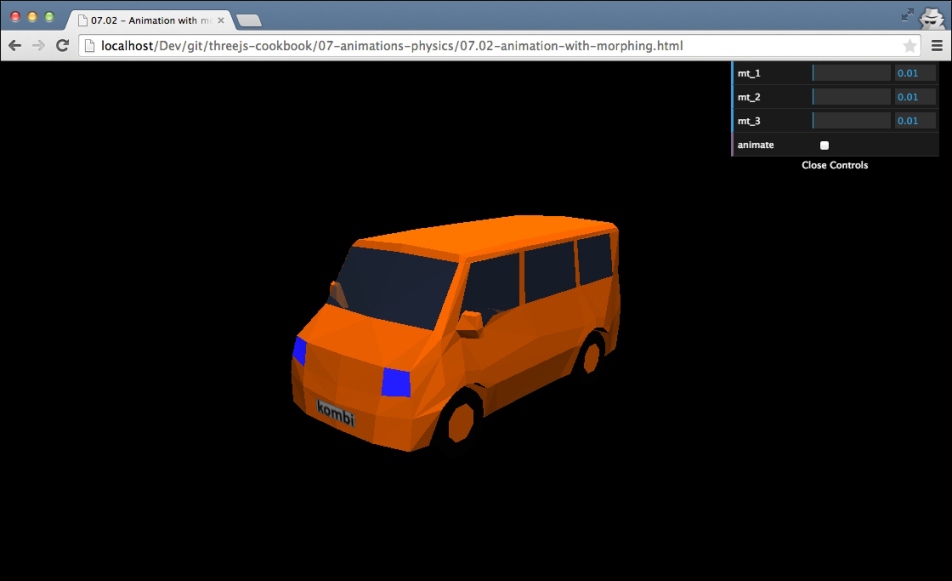
Task: Toggle the animate checkbox
Action: [x=824, y=145]
